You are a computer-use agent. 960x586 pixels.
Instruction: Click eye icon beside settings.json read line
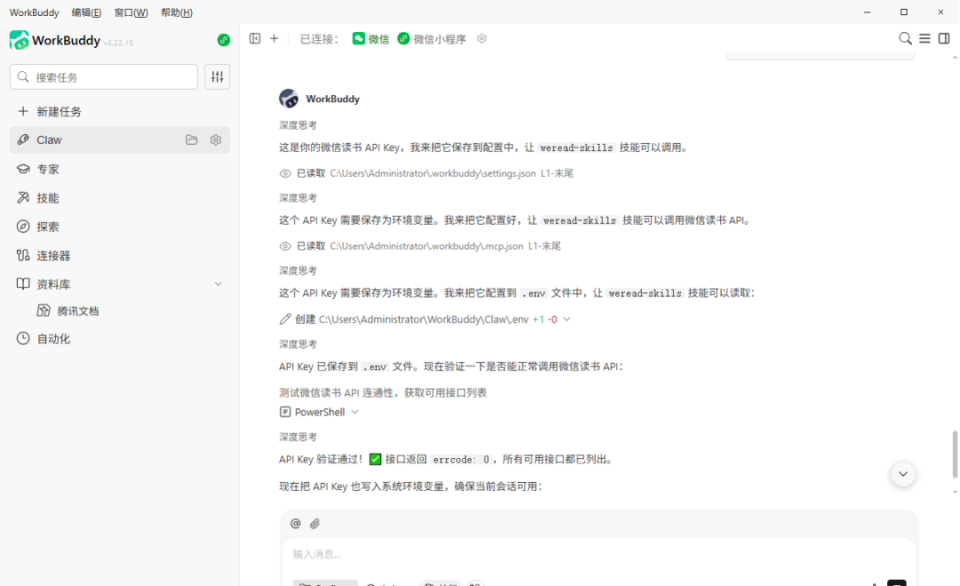click(285, 174)
